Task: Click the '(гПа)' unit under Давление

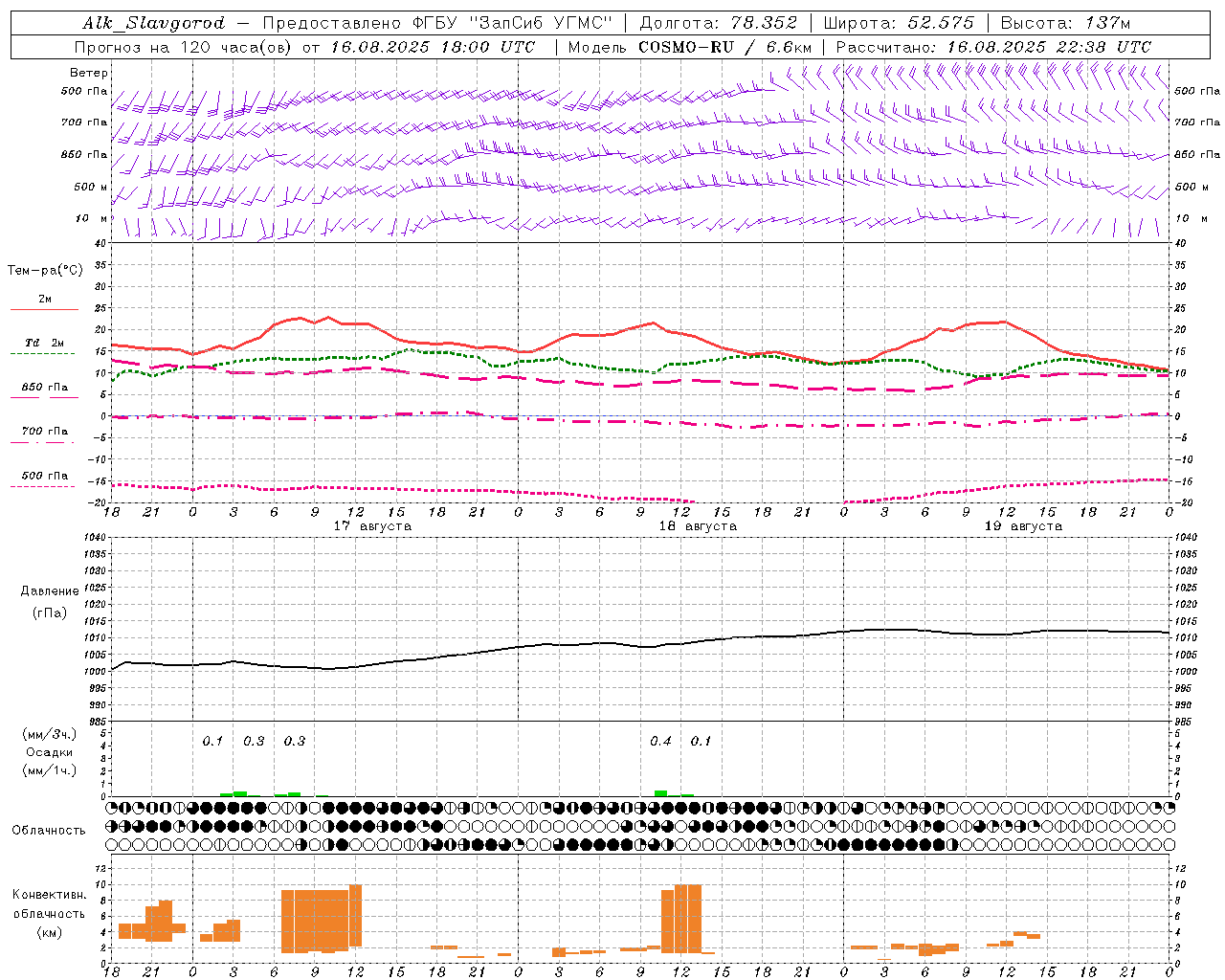Action: pyautogui.click(x=49, y=612)
